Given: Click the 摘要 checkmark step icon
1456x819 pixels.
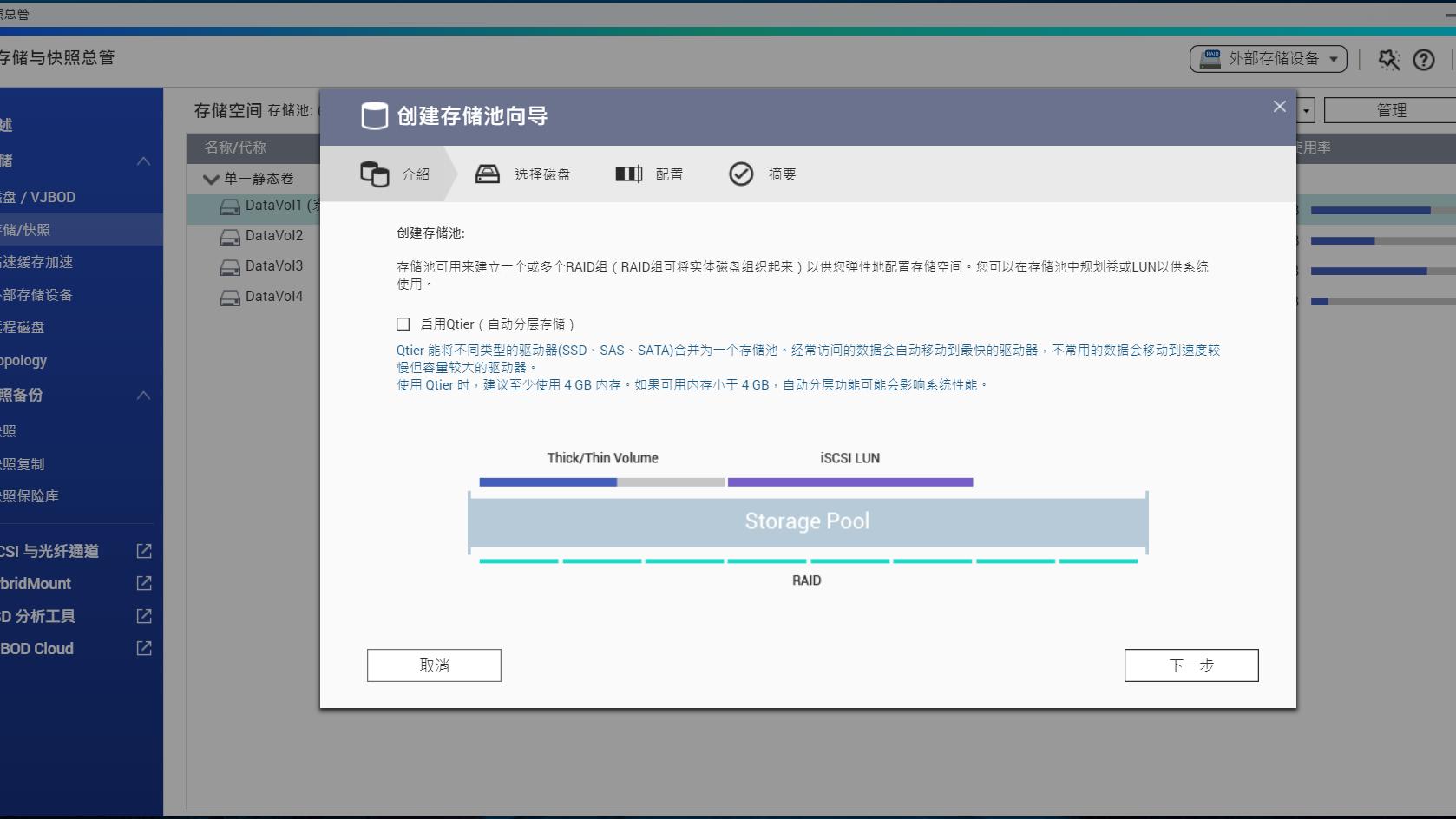Looking at the screenshot, I should (x=740, y=174).
